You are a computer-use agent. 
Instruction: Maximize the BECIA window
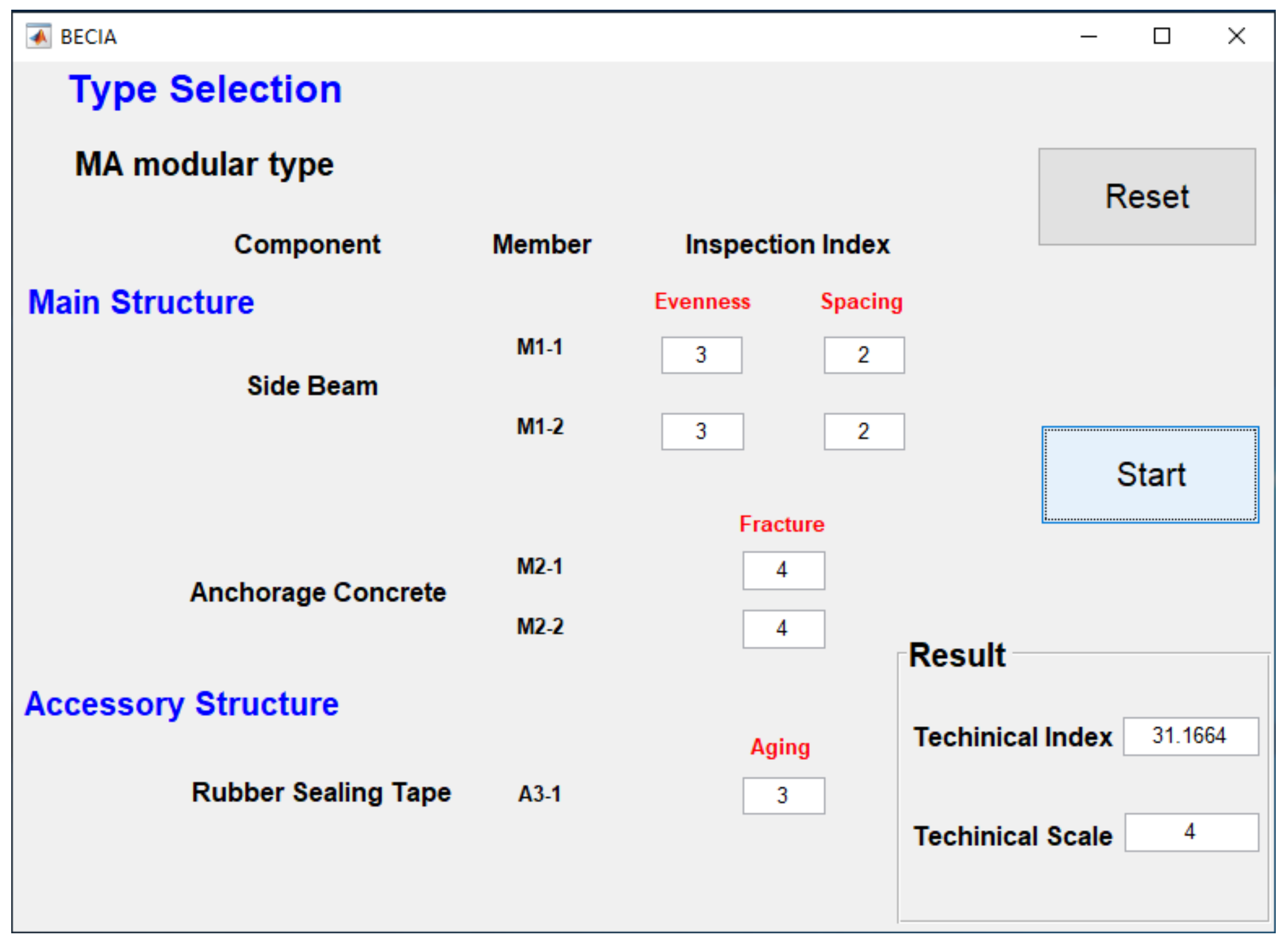[x=1161, y=37]
